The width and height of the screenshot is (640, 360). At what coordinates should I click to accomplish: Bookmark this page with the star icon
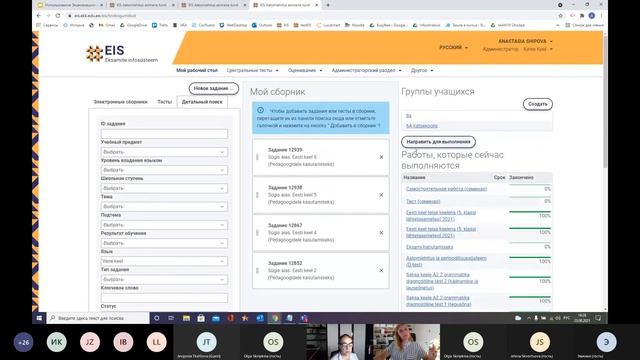click(x=560, y=16)
